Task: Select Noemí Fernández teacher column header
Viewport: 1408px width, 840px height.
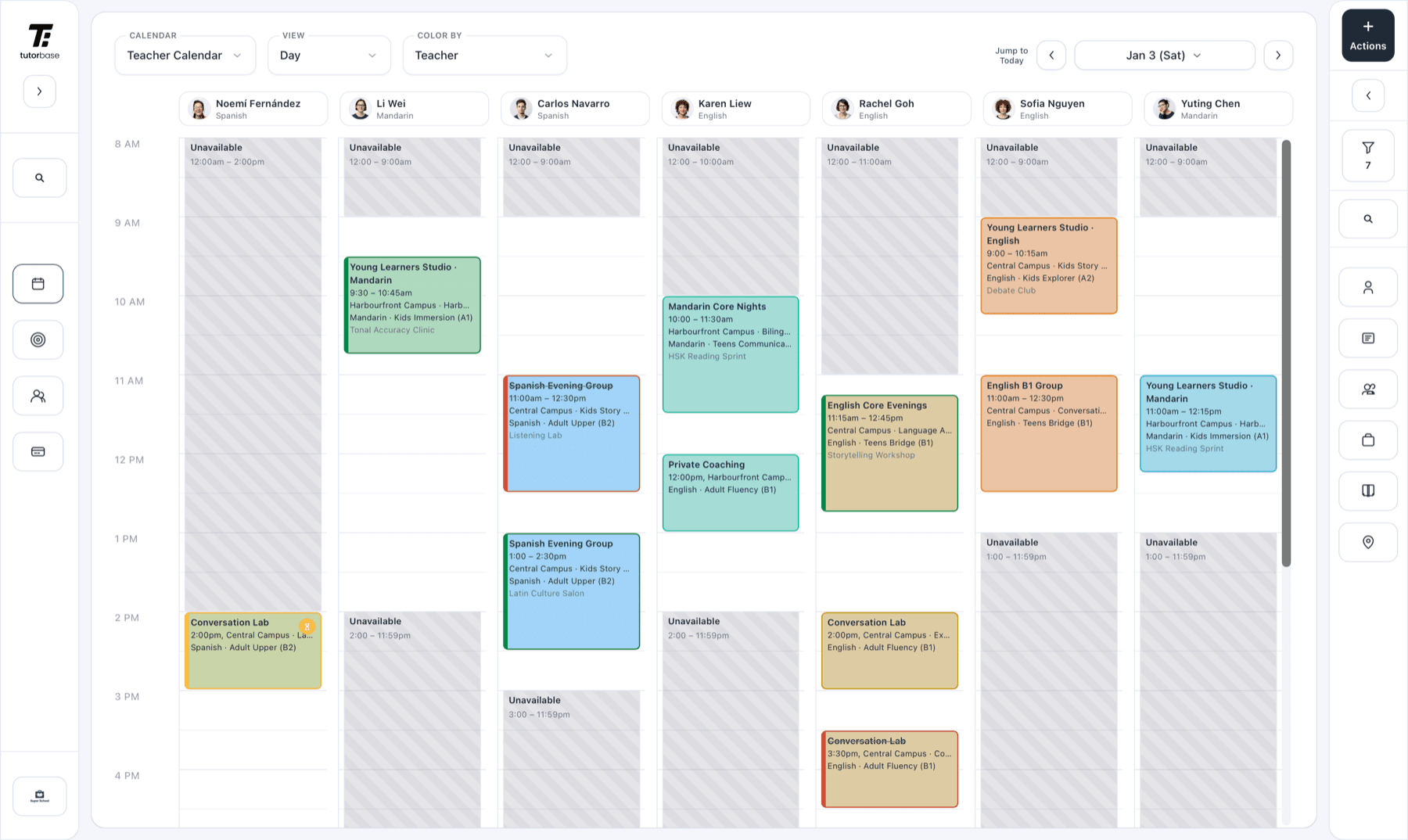Action: 253,109
